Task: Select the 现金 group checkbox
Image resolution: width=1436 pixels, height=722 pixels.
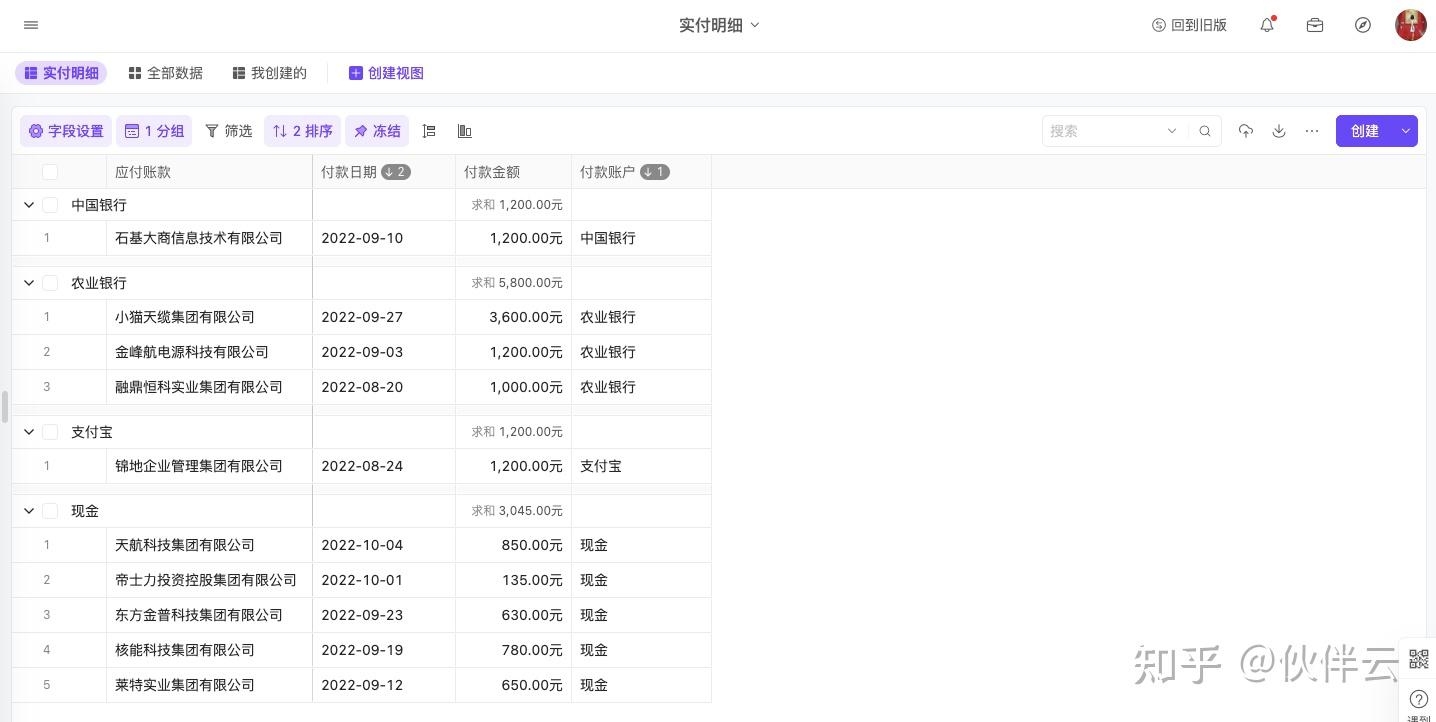Action: pos(50,511)
